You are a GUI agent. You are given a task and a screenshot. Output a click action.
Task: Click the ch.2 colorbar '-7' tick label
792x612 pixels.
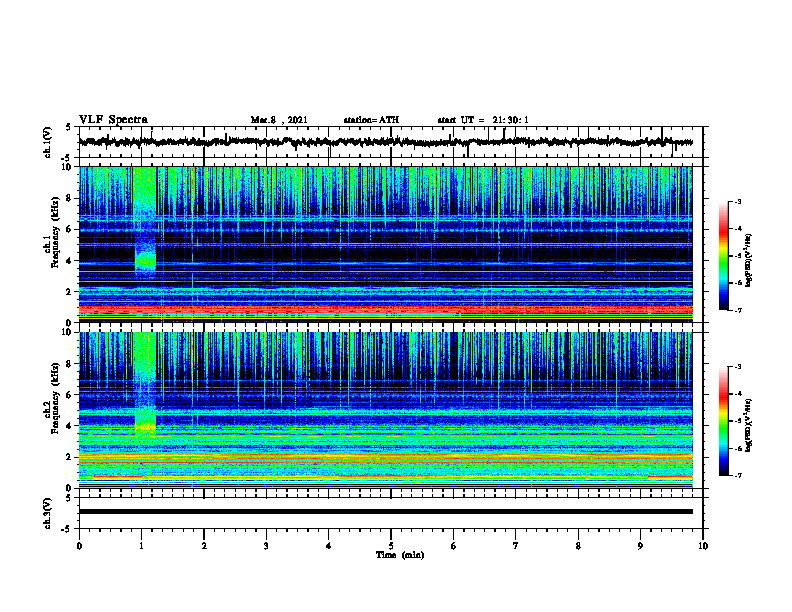(x=737, y=476)
